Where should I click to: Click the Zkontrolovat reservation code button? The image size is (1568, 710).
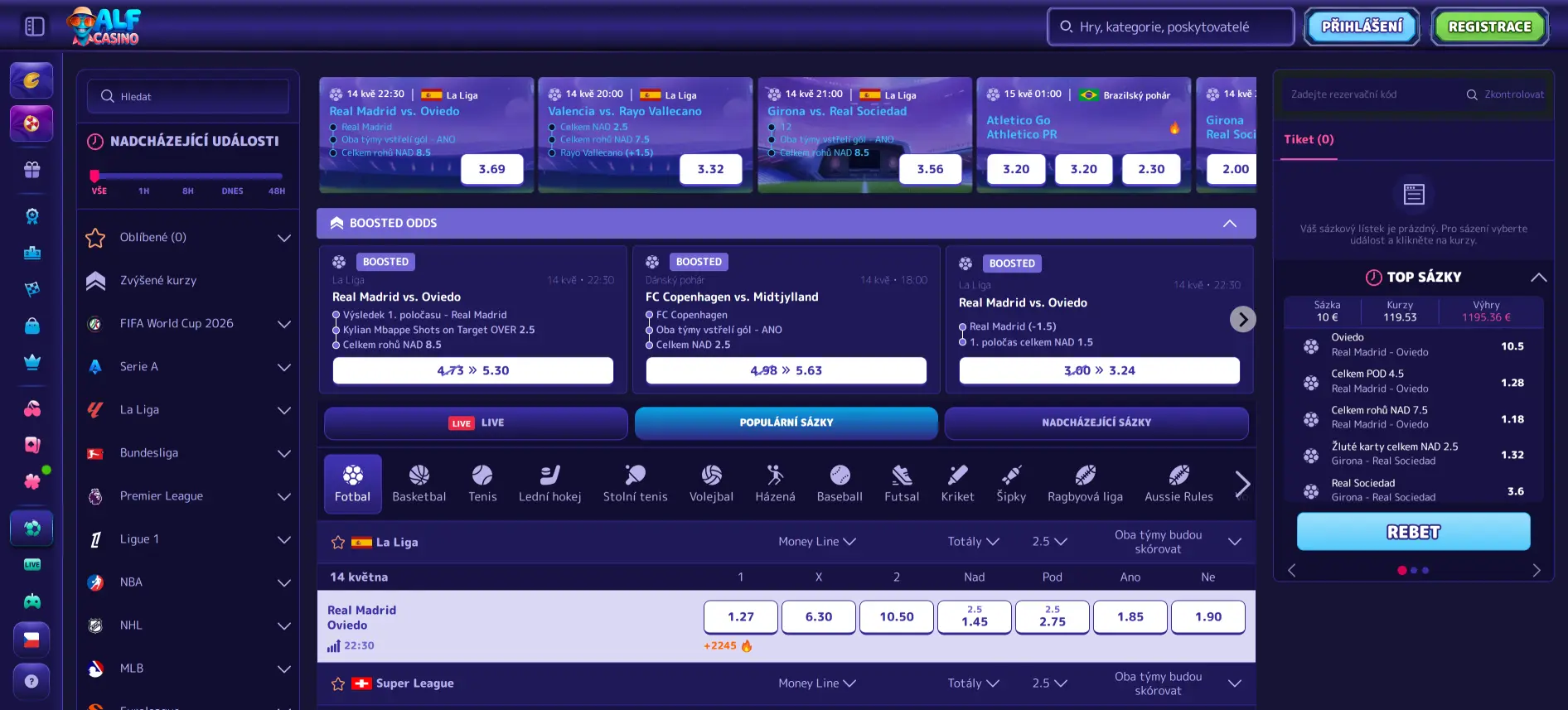tap(1506, 94)
